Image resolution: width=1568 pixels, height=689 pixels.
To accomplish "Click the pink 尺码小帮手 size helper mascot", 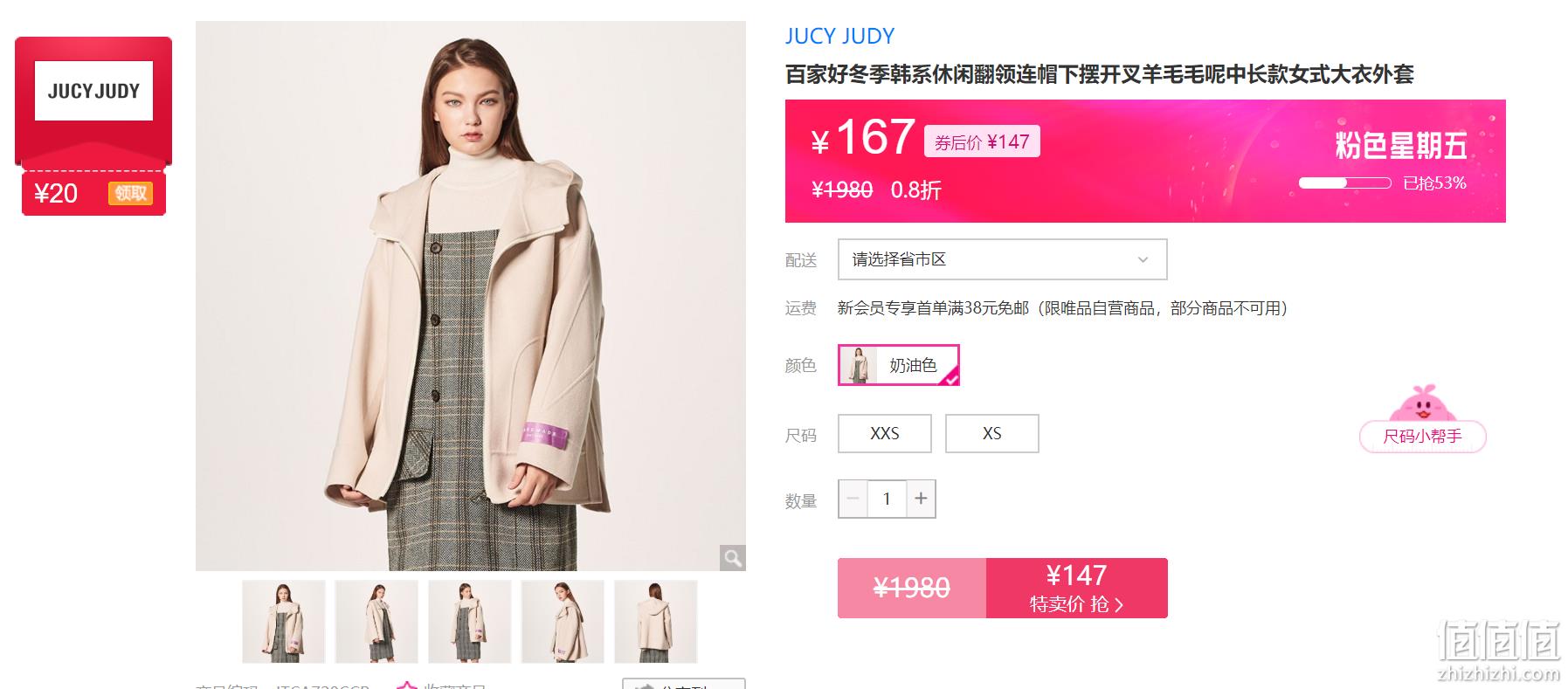I will 1422,419.
